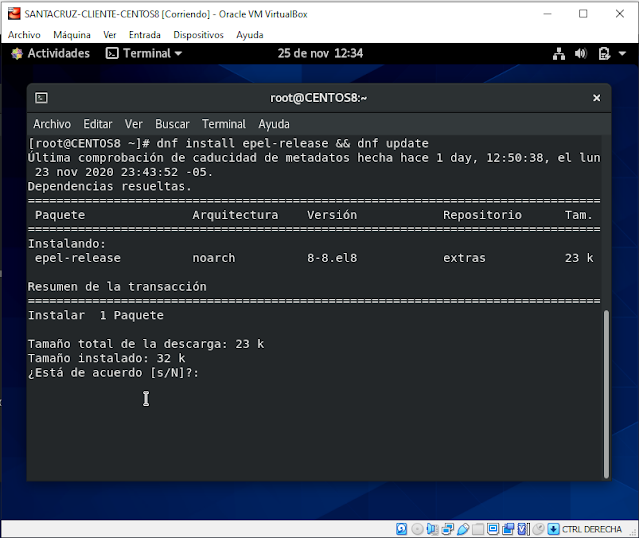Viewport: 639px width, 538px height.
Task: Click the root@CENTOS8:~ window title
Action: (319, 98)
